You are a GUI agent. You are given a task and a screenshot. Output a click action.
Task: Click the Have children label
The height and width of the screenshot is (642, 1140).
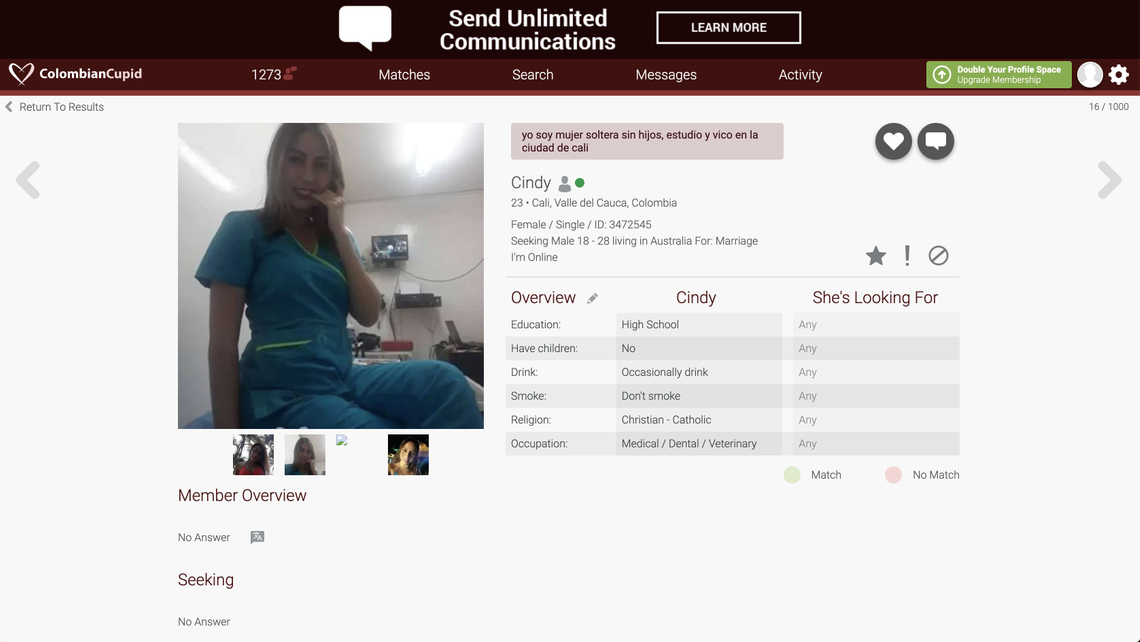[x=544, y=348]
